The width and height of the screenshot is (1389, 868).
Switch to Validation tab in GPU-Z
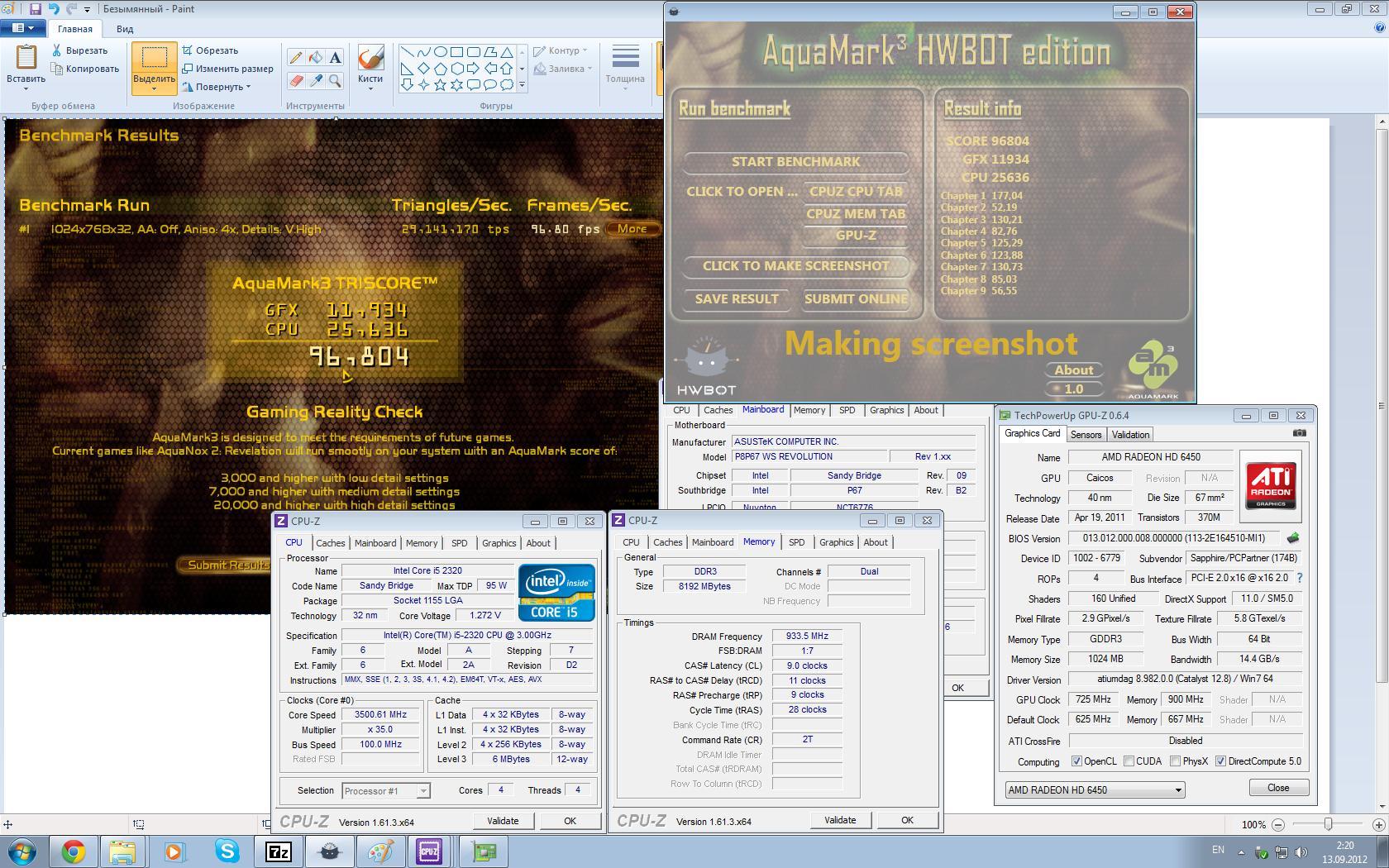click(x=1130, y=435)
